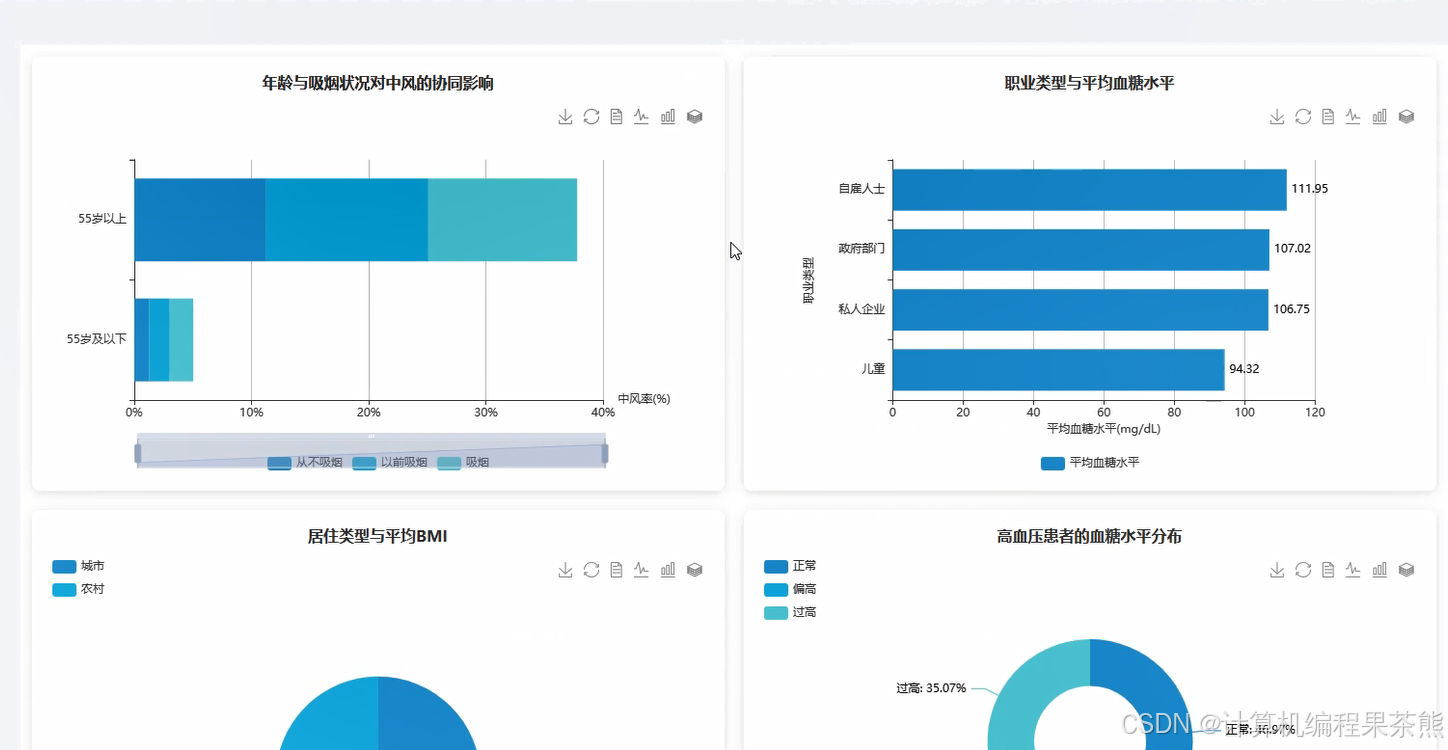Click the right handle of the zoom slider
Viewport: 1448px width, 750px height.
[x=605, y=454]
